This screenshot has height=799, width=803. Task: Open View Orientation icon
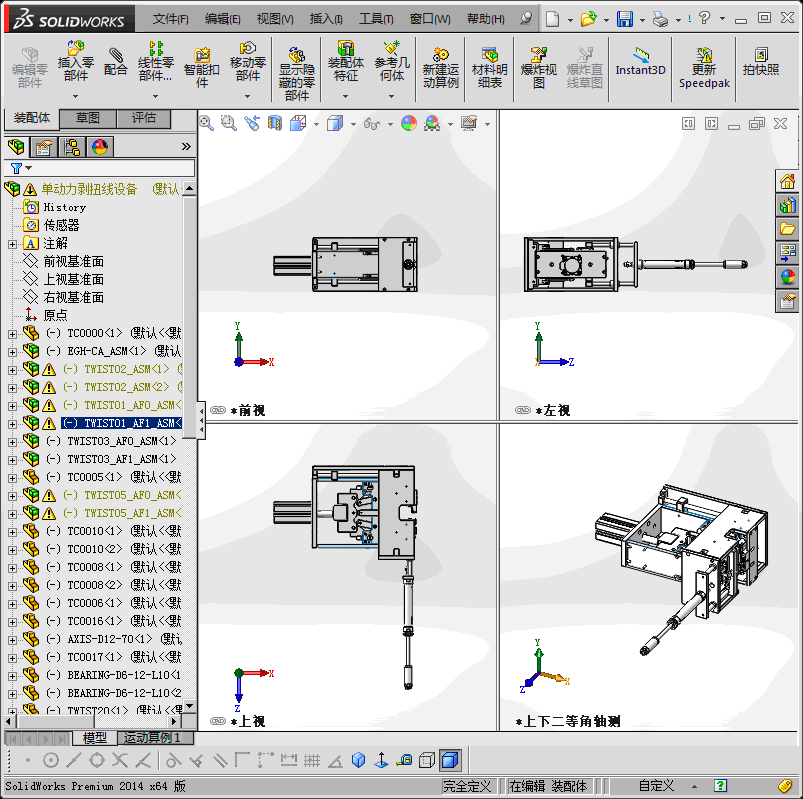[x=298, y=123]
